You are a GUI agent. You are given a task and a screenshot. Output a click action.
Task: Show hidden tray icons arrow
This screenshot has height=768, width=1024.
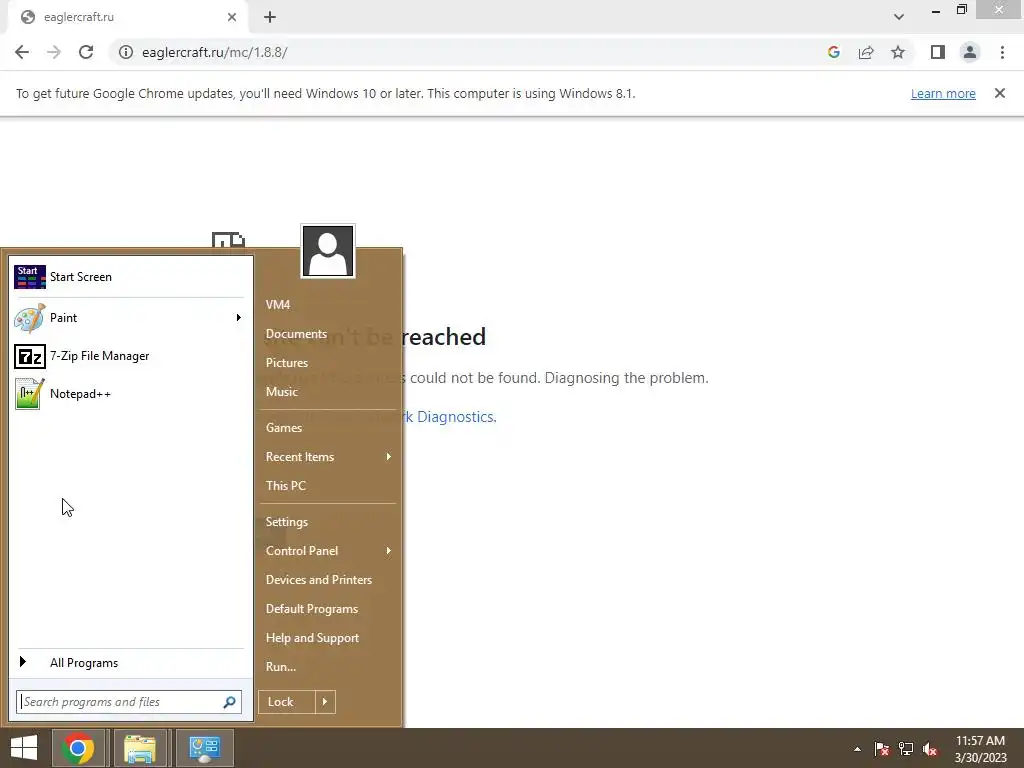[857, 749]
